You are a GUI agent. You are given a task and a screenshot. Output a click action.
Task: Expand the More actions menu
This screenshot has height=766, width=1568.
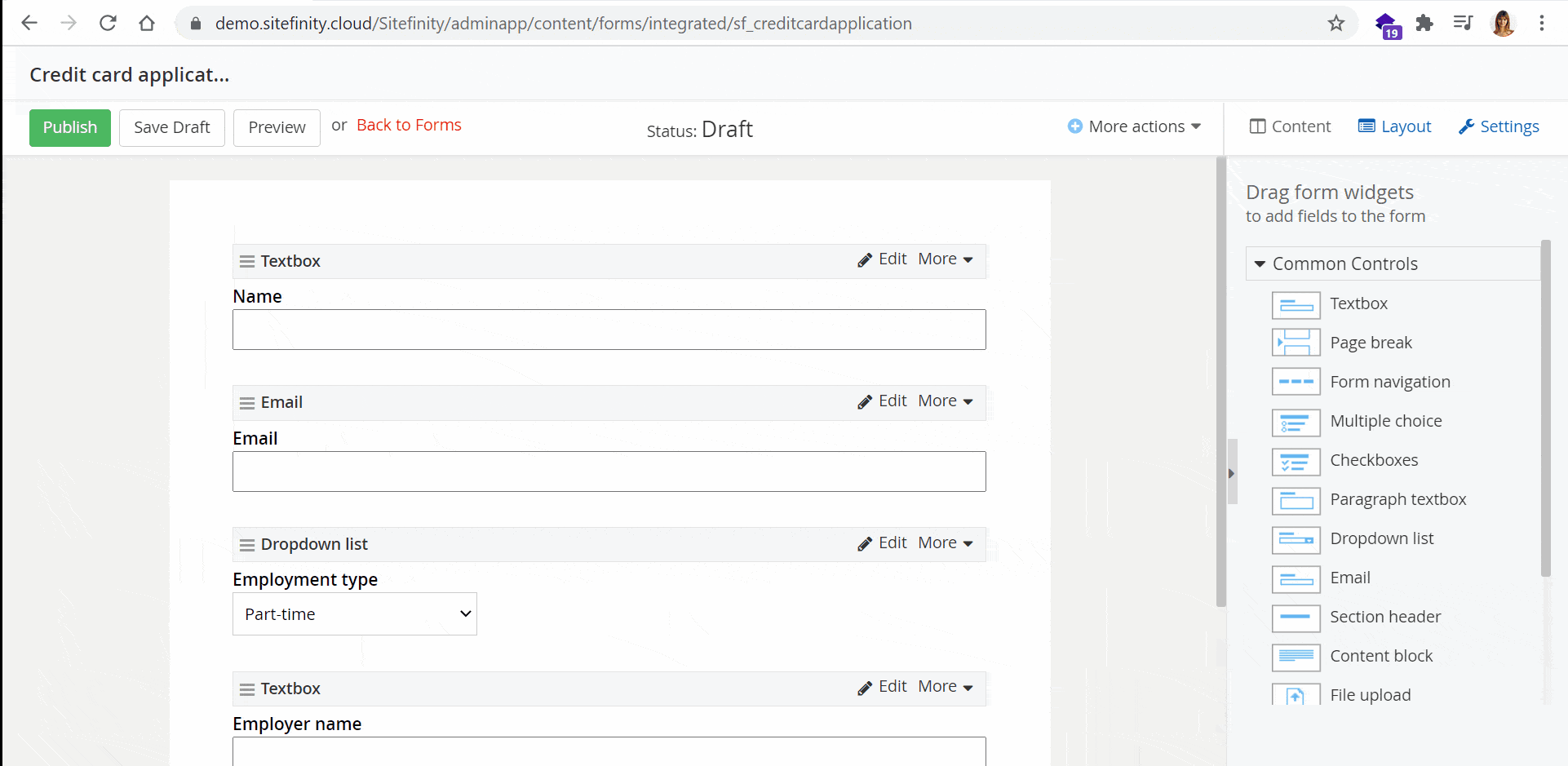point(1135,126)
